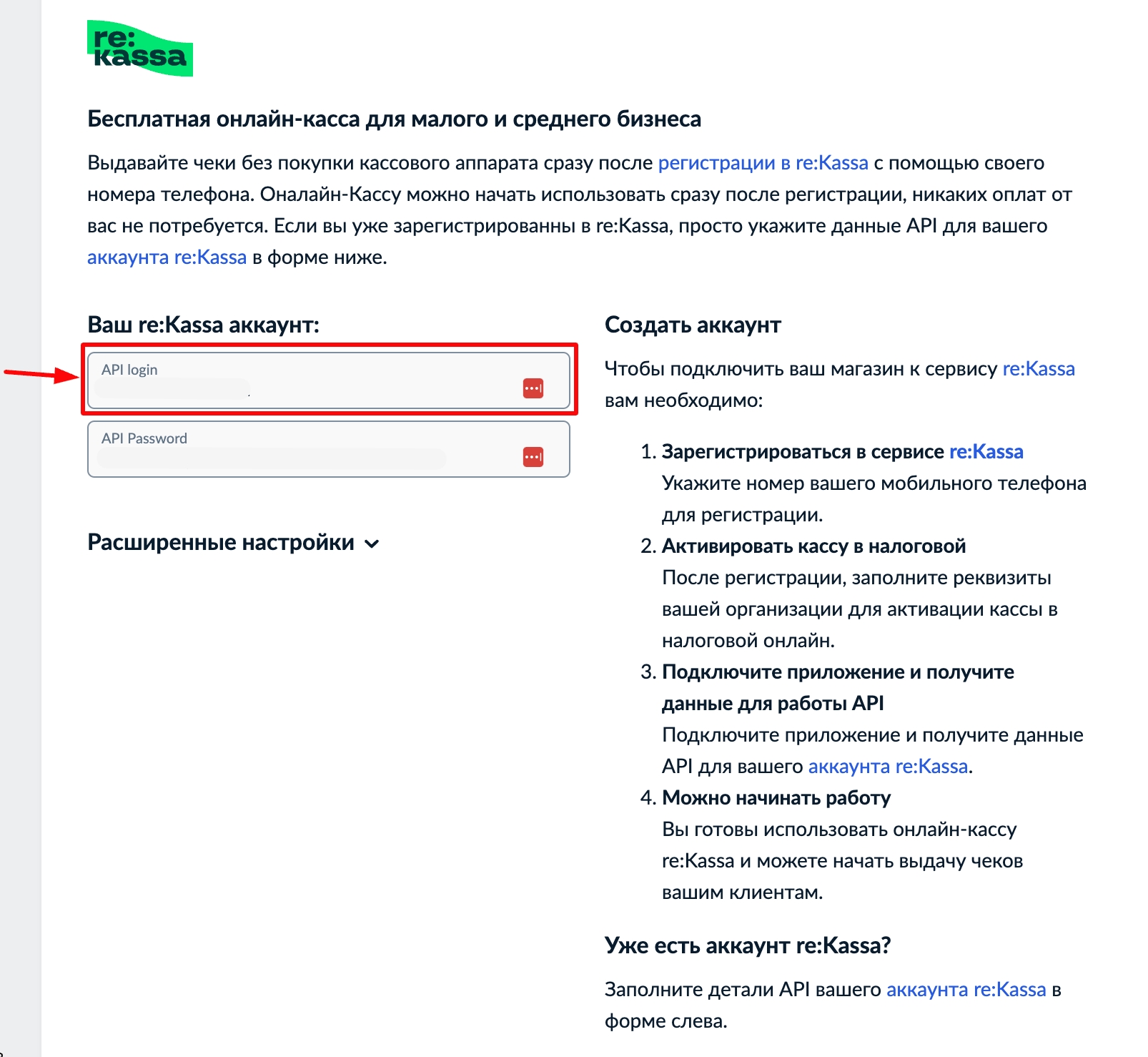Click the 'Уже есть аккаунт re:Kassa?' heading
1148x1057 pixels.
click(x=748, y=945)
